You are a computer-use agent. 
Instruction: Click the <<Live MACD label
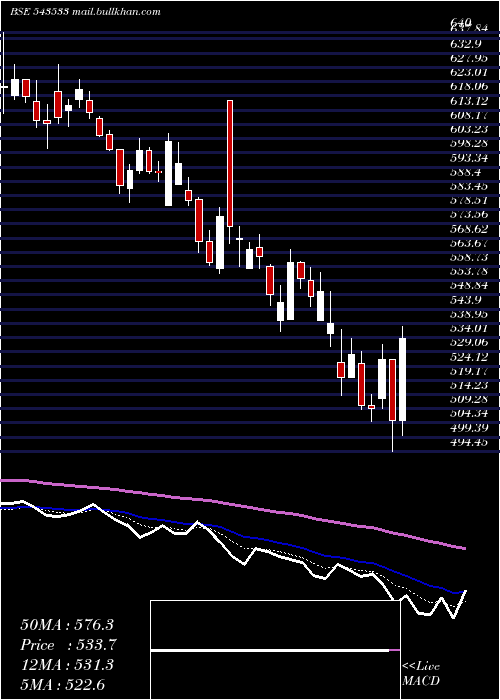click(421, 674)
